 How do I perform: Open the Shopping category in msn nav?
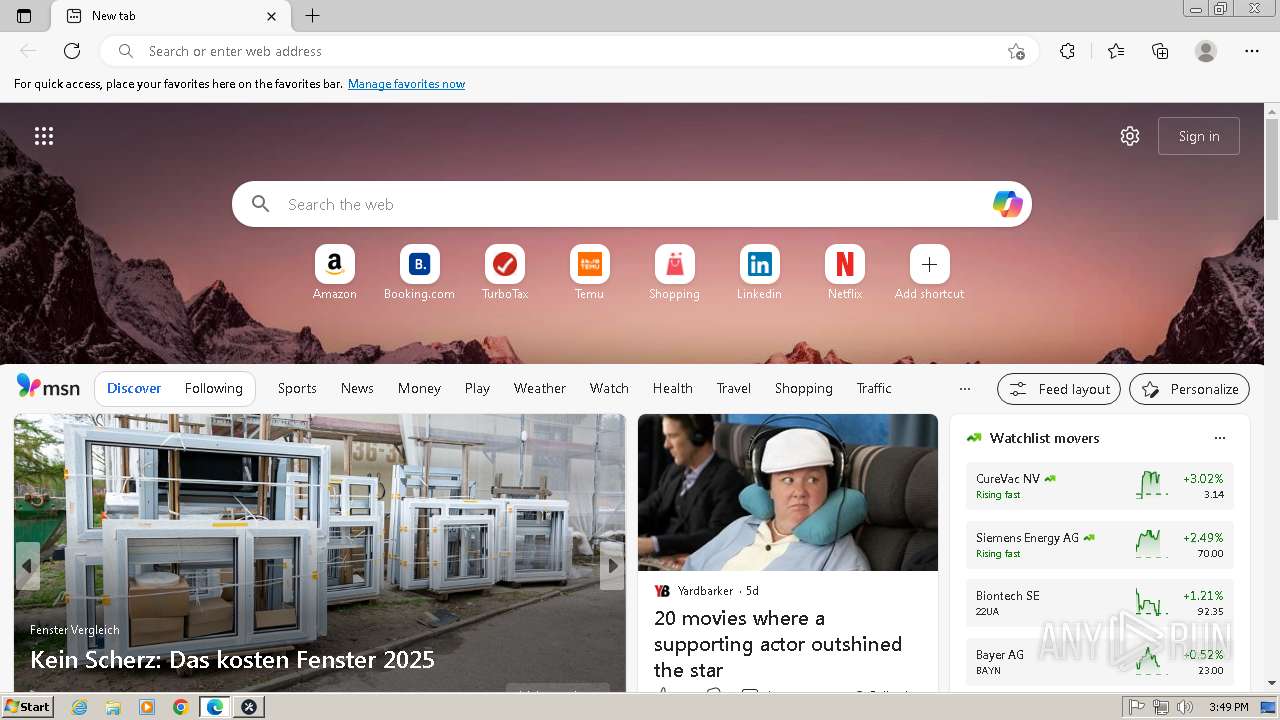point(803,388)
